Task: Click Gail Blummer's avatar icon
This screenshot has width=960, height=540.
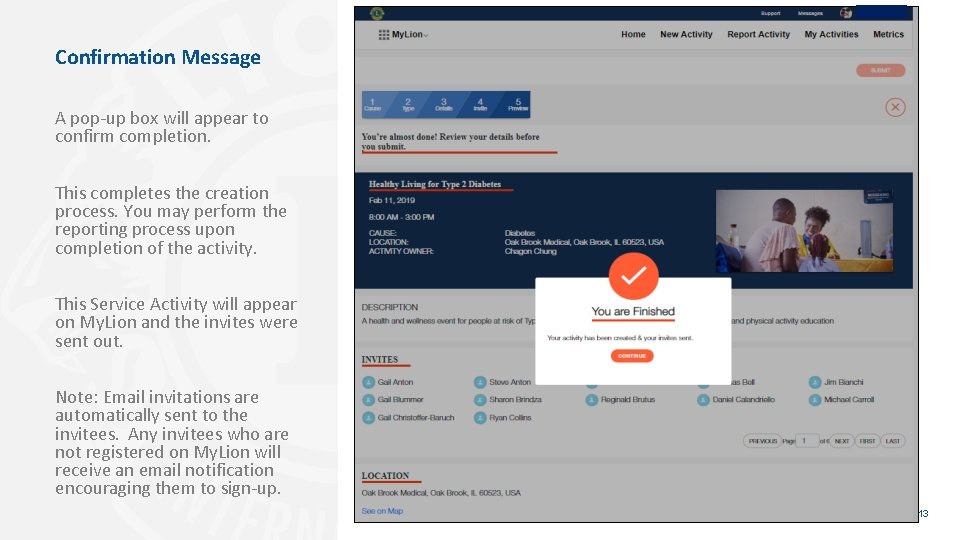Action: (369, 400)
